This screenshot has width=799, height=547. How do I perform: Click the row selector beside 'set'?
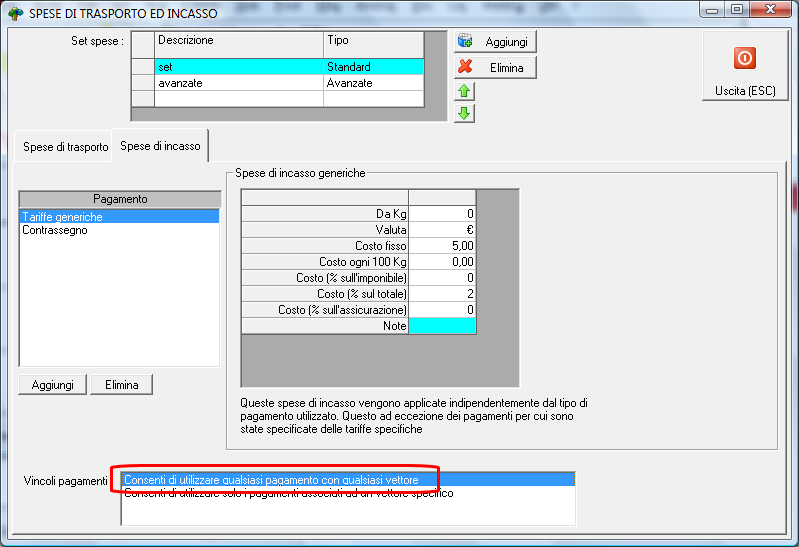tap(143, 67)
